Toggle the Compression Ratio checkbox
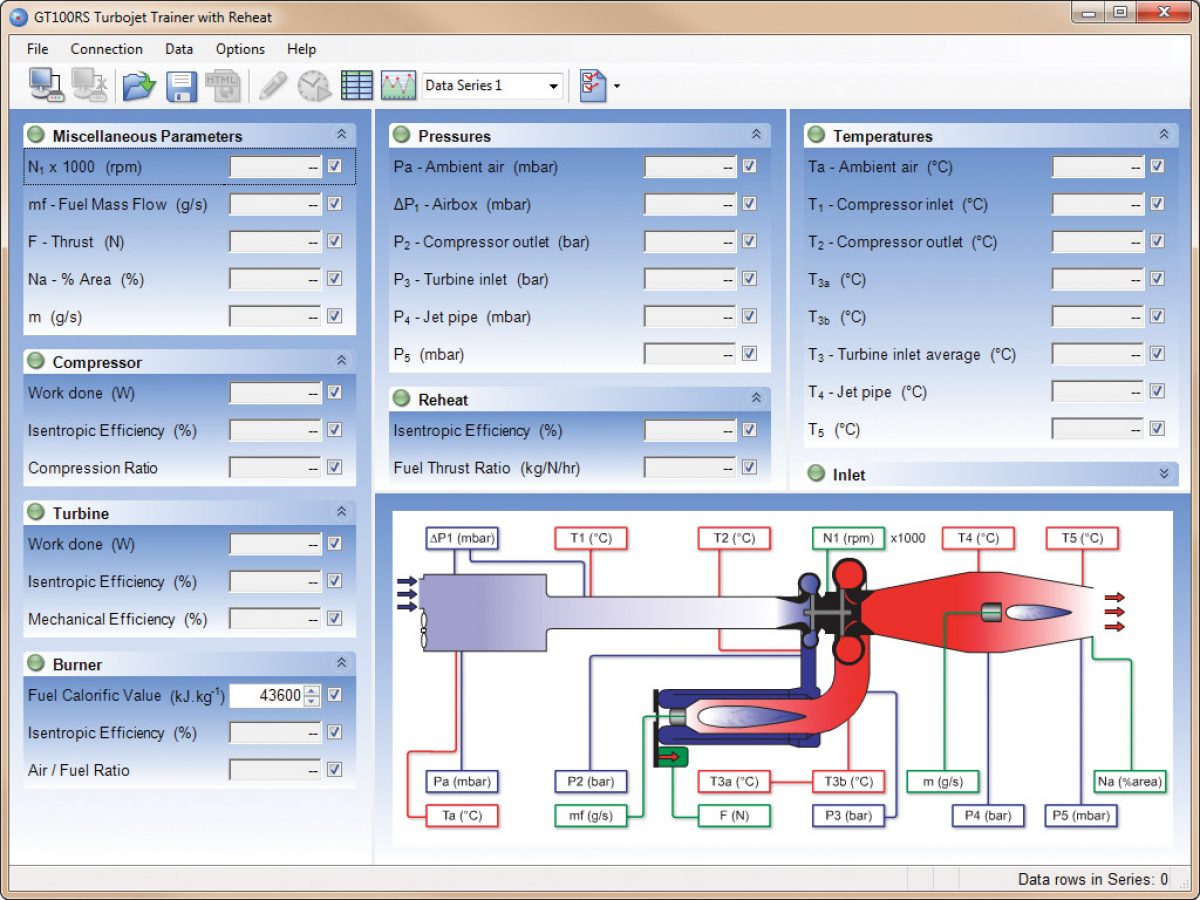1200x900 pixels. (335, 468)
